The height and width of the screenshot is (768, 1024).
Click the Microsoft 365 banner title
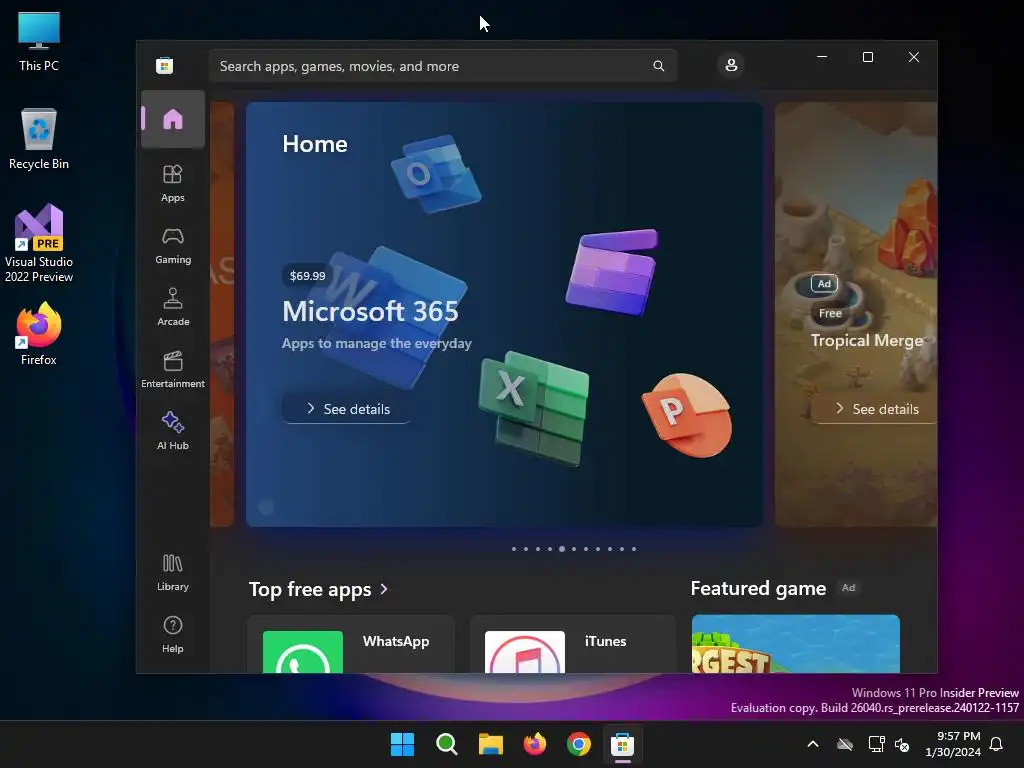pyautogui.click(x=370, y=311)
